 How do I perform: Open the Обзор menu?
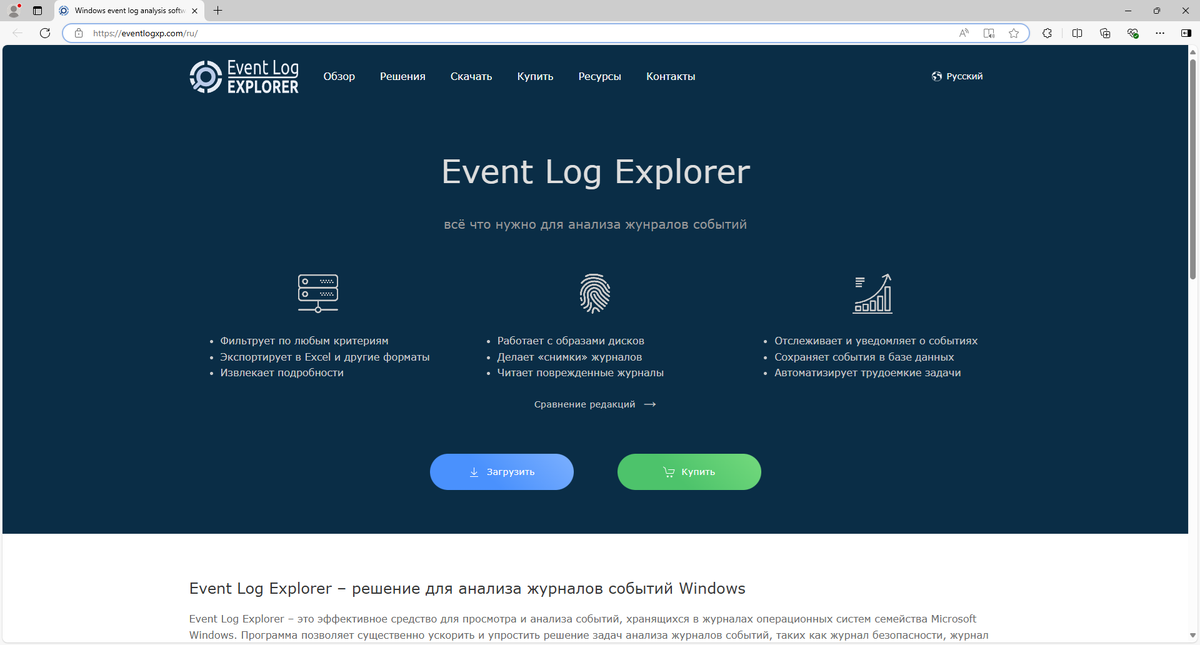[339, 76]
